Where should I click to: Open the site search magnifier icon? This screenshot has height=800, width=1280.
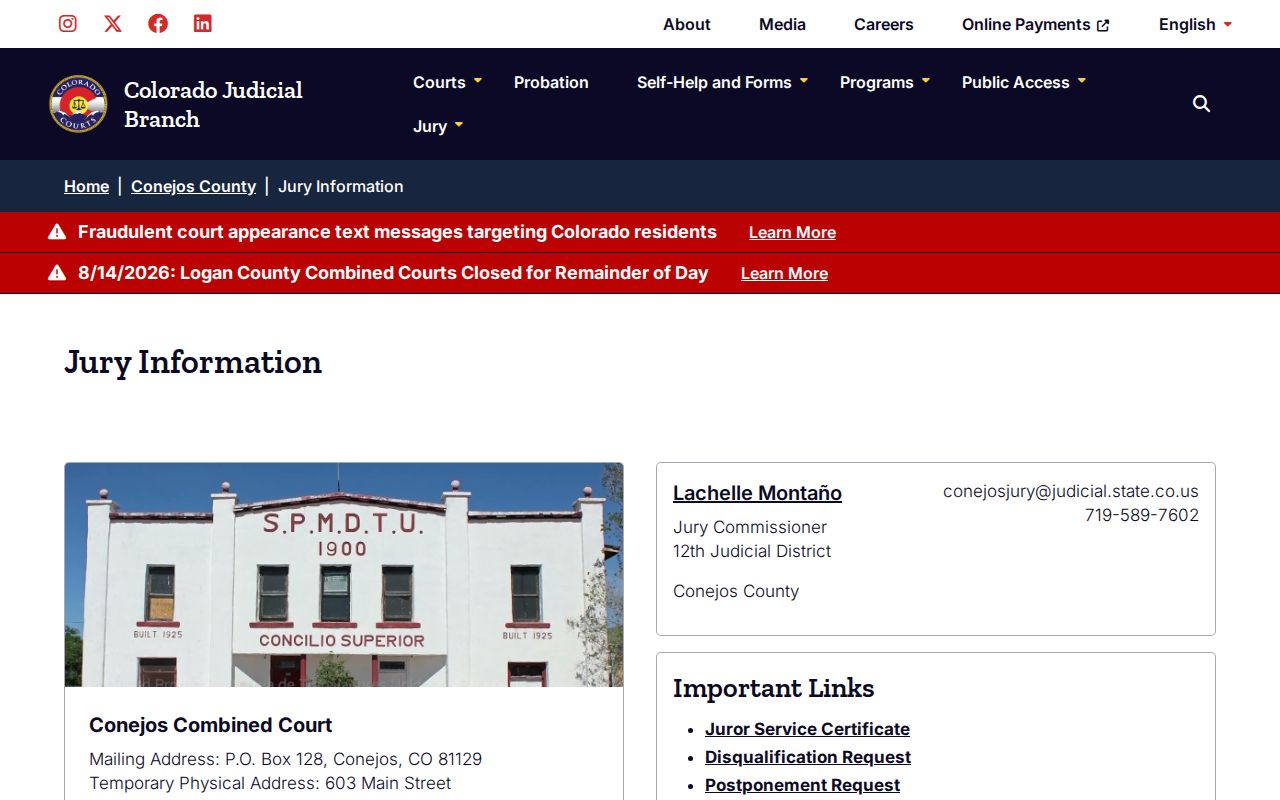click(1202, 104)
